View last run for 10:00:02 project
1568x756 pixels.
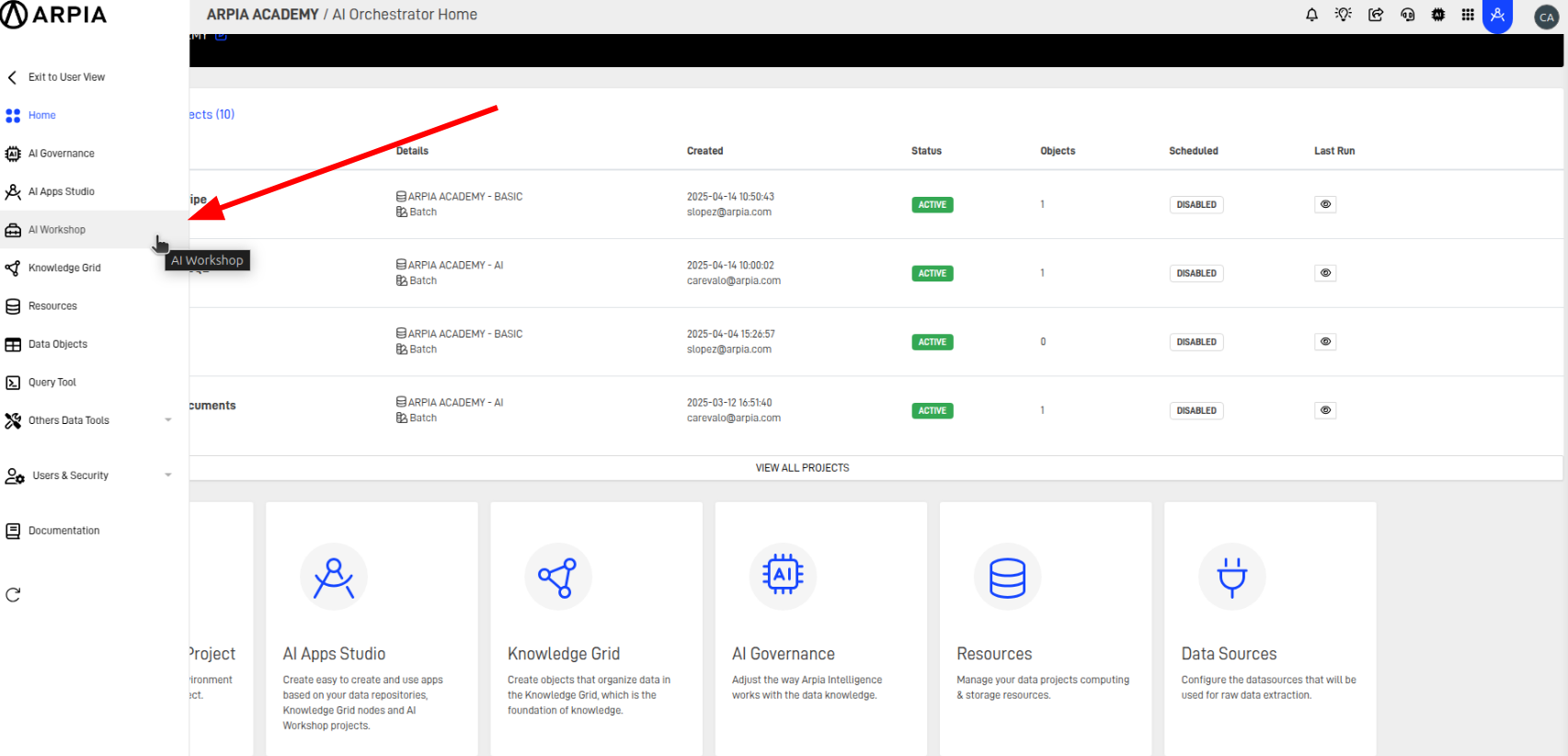(x=1325, y=273)
